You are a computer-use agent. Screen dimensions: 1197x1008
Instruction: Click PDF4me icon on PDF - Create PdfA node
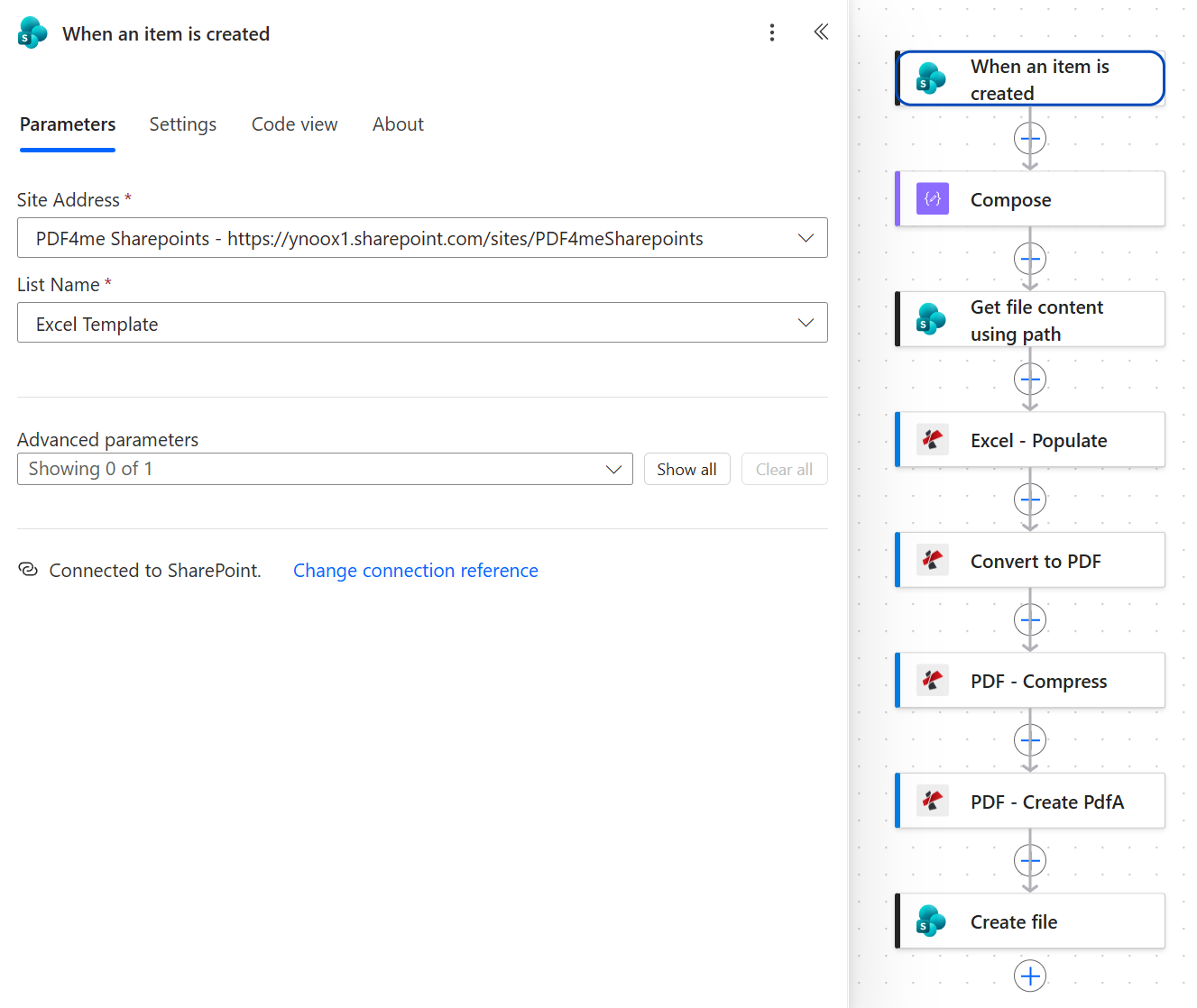tap(932, 801)
